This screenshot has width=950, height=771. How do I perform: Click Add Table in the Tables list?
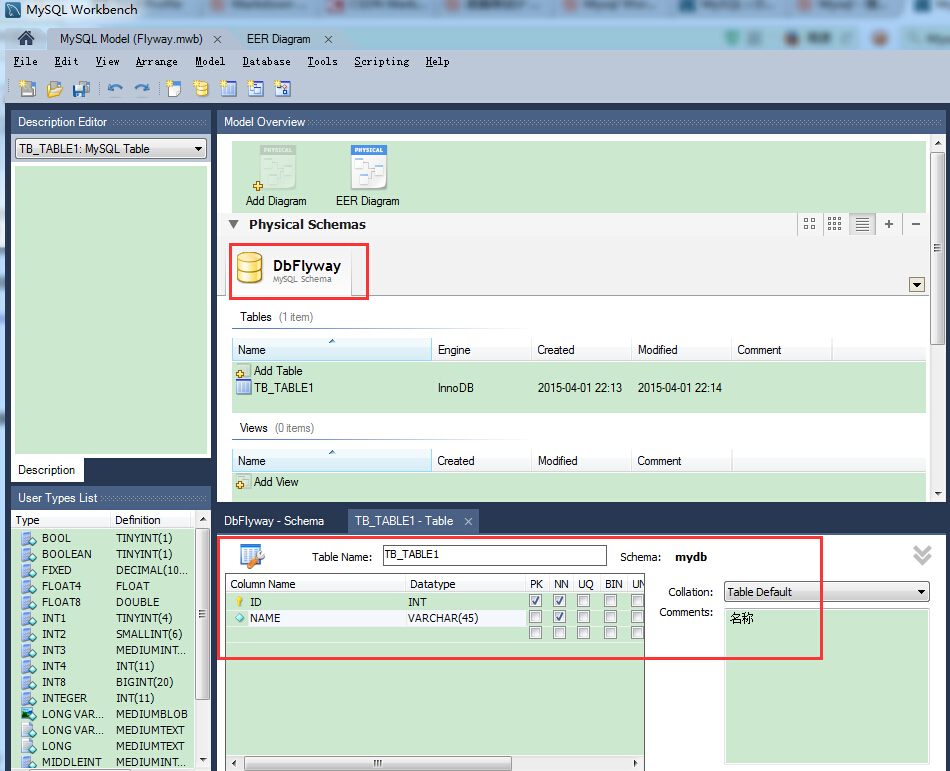click(277, 371)
